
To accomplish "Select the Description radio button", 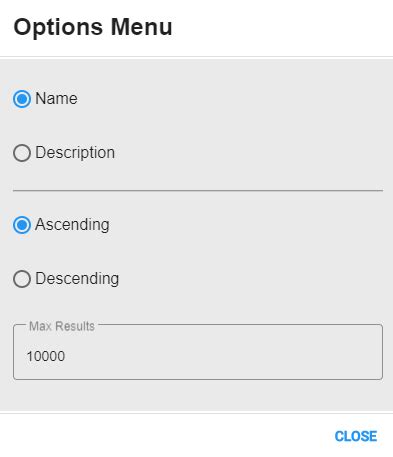I will tap(22, 153).
